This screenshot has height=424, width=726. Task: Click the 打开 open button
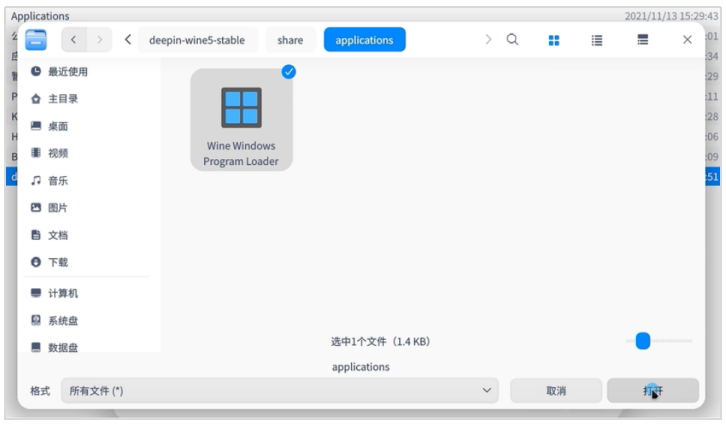(x=653, y=391)
